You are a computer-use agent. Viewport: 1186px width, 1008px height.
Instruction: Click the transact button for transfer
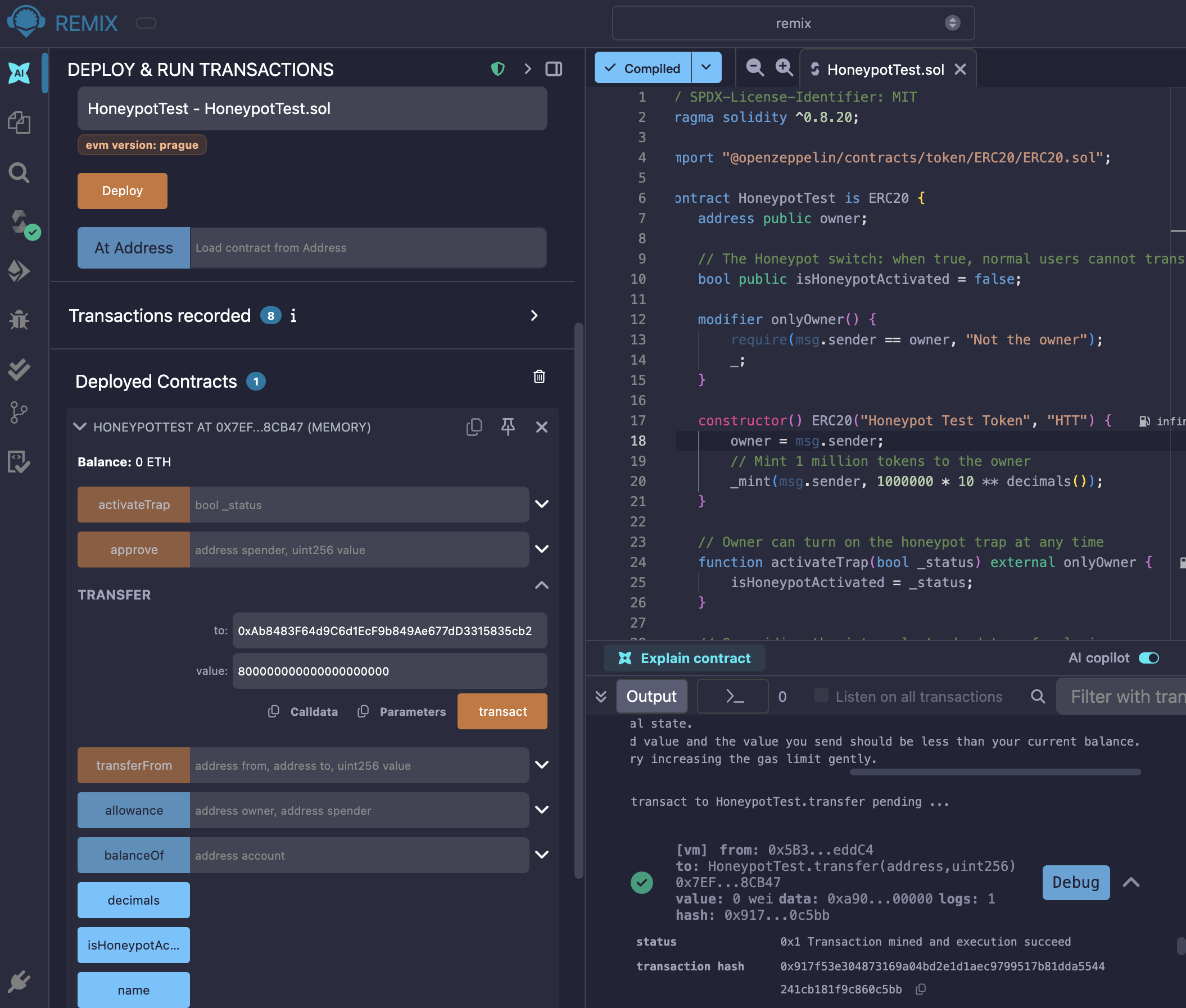503,711
